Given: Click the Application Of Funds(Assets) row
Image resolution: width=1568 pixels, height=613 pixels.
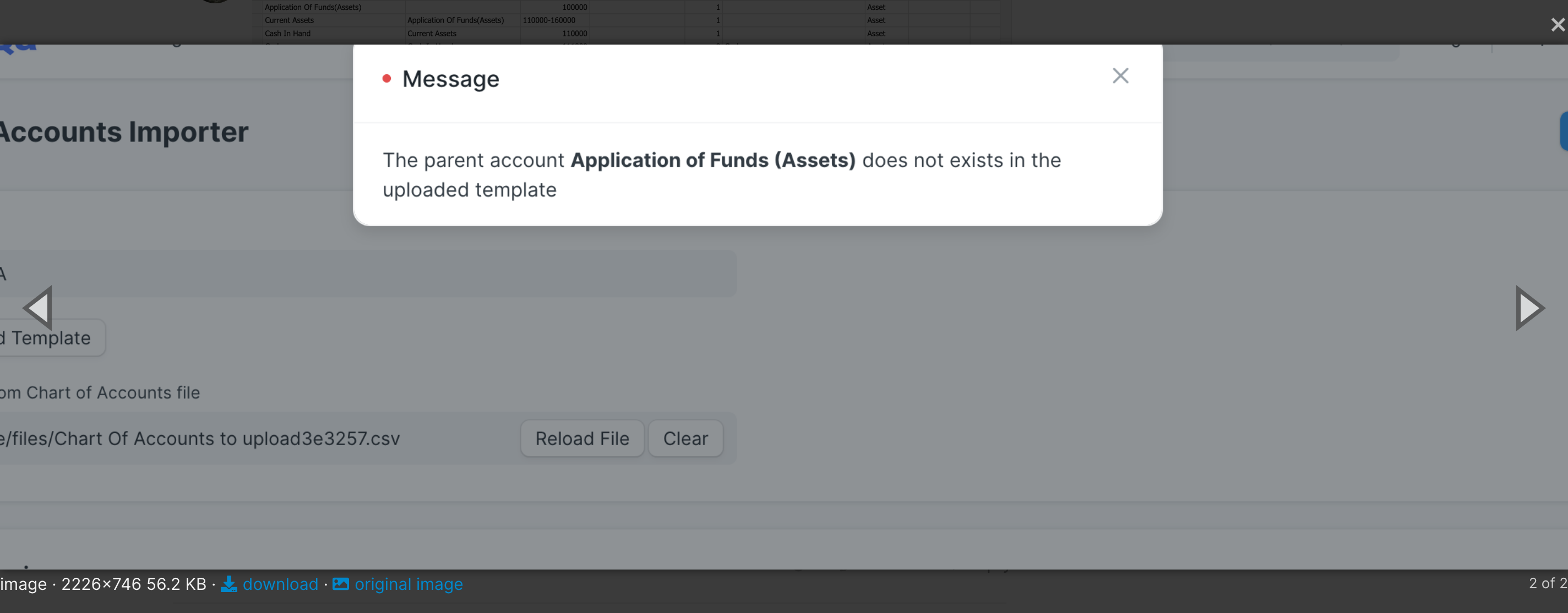Looking at the screenshot, I should pyautogui.click(x=313, y=7).
